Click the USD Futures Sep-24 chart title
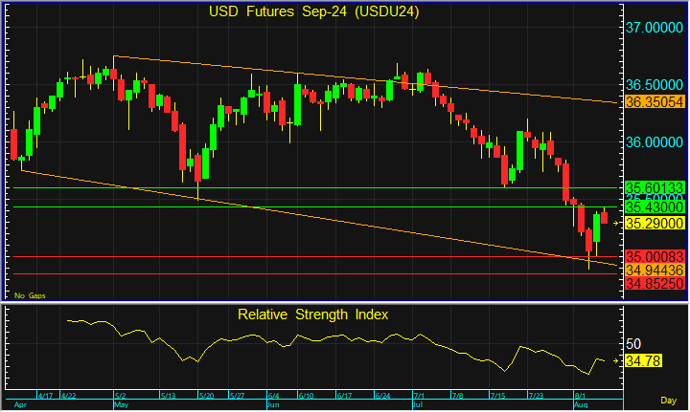This screenshot has width=690, height=412. tap(315, 12)
